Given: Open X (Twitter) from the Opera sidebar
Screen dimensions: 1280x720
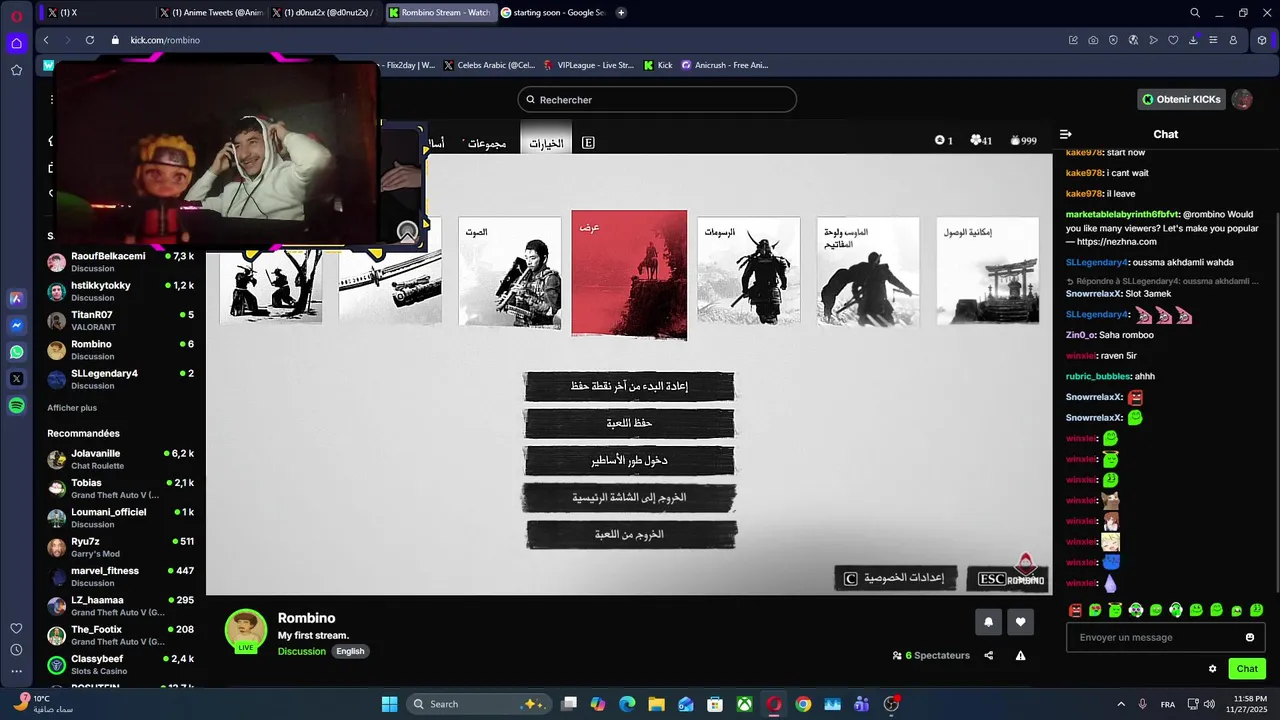Looking at the screenshot, I should click(x=16, y=379).
